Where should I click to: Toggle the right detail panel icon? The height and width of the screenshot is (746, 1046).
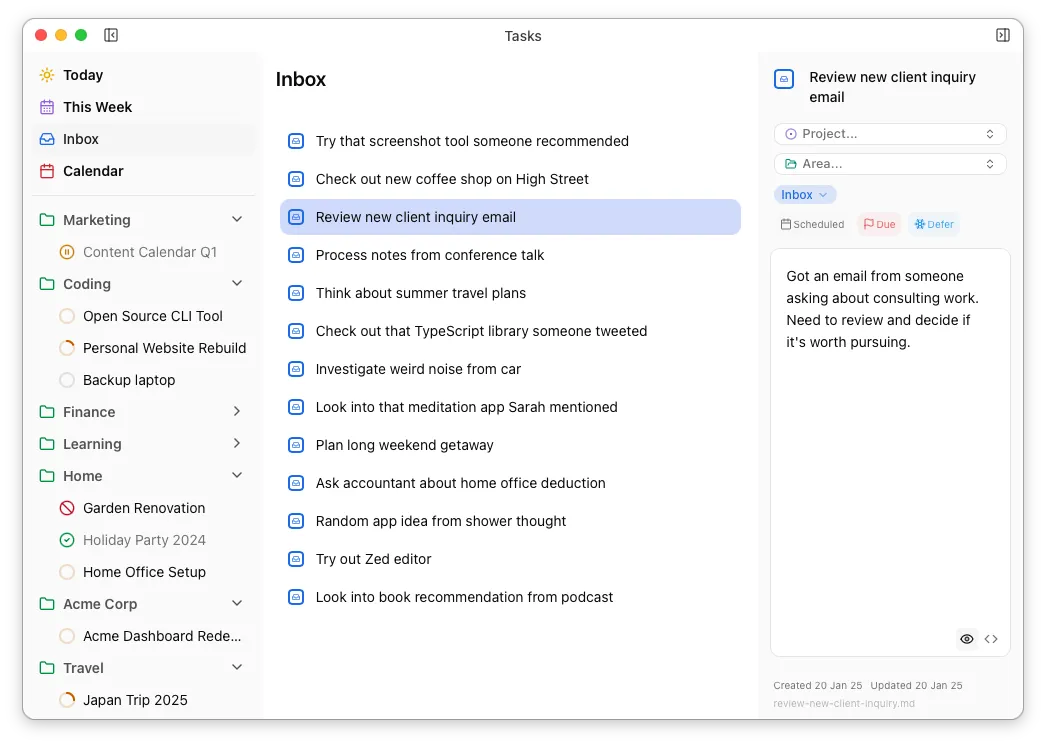coord(1003,35)
